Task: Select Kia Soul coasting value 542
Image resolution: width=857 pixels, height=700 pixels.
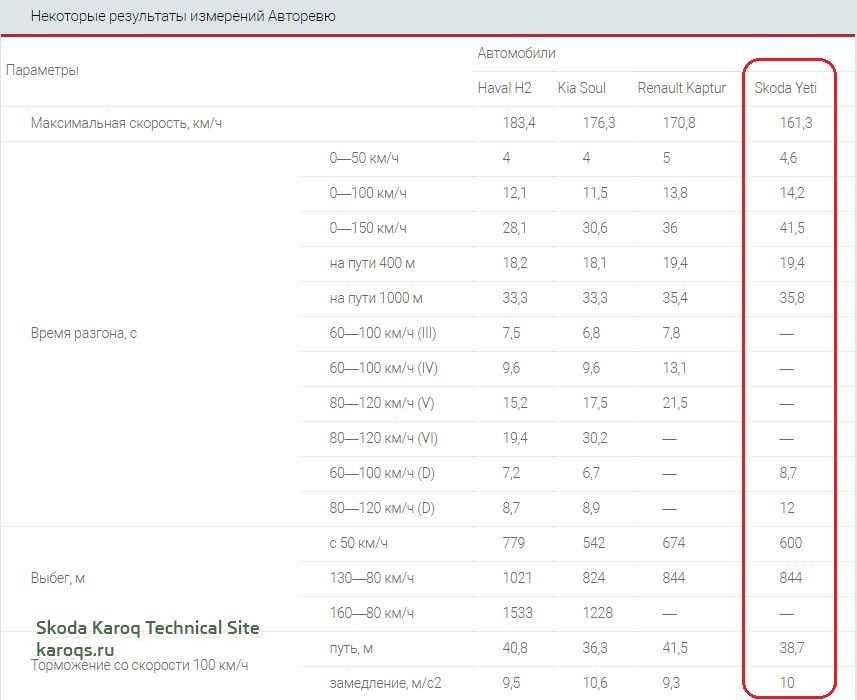Action: click(594, 543)
